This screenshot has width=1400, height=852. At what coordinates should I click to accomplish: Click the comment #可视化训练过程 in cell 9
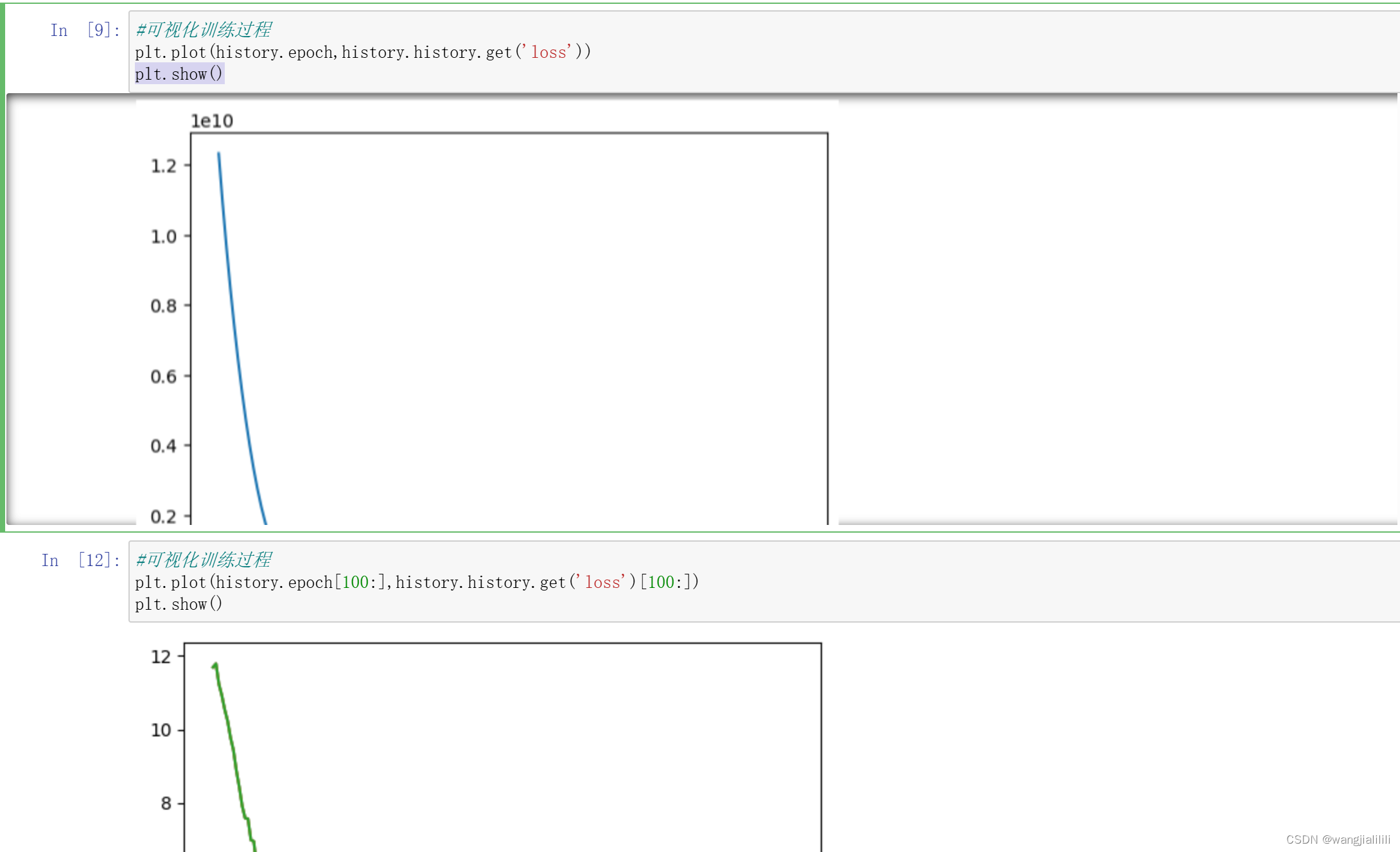pyautogui.click(x=204, y=30)
